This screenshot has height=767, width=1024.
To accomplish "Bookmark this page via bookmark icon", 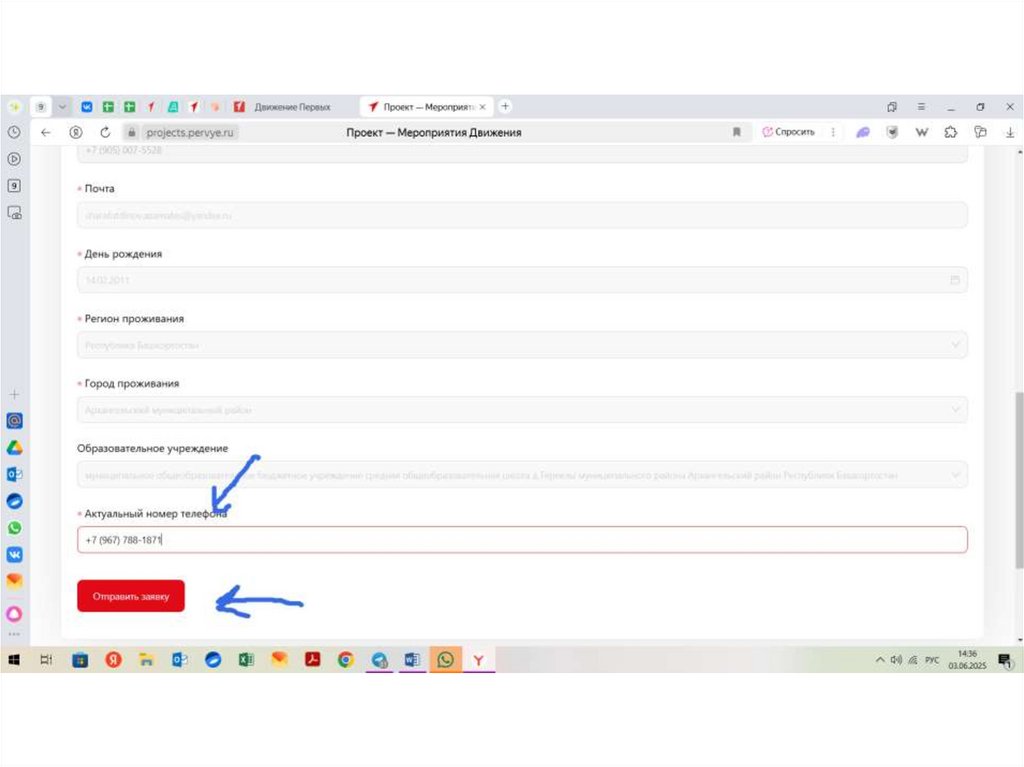I will 737,132.
